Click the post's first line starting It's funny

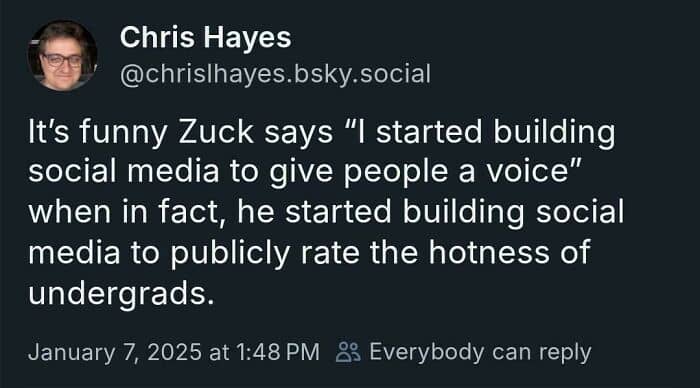[321, 133]
